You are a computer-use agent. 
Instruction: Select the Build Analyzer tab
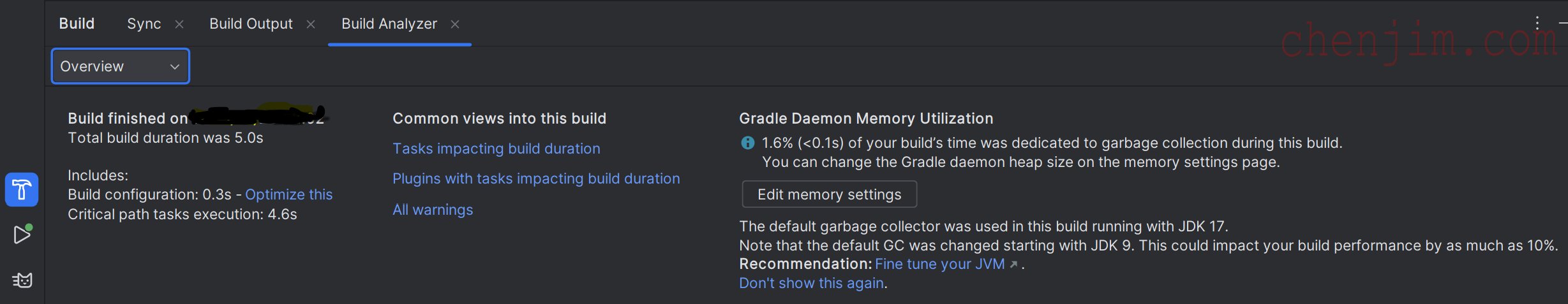coord(389,24)
